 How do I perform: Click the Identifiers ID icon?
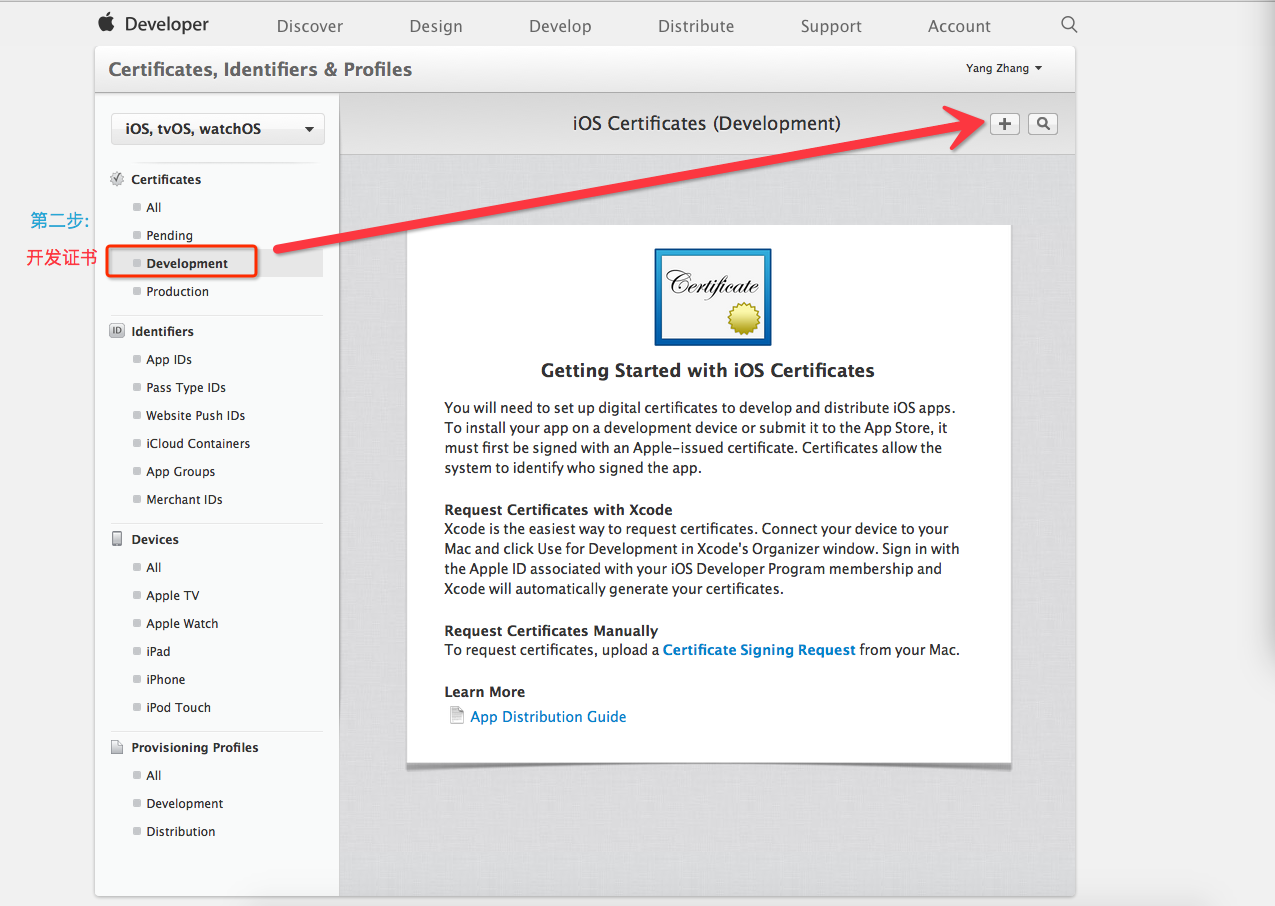point(117,331)
